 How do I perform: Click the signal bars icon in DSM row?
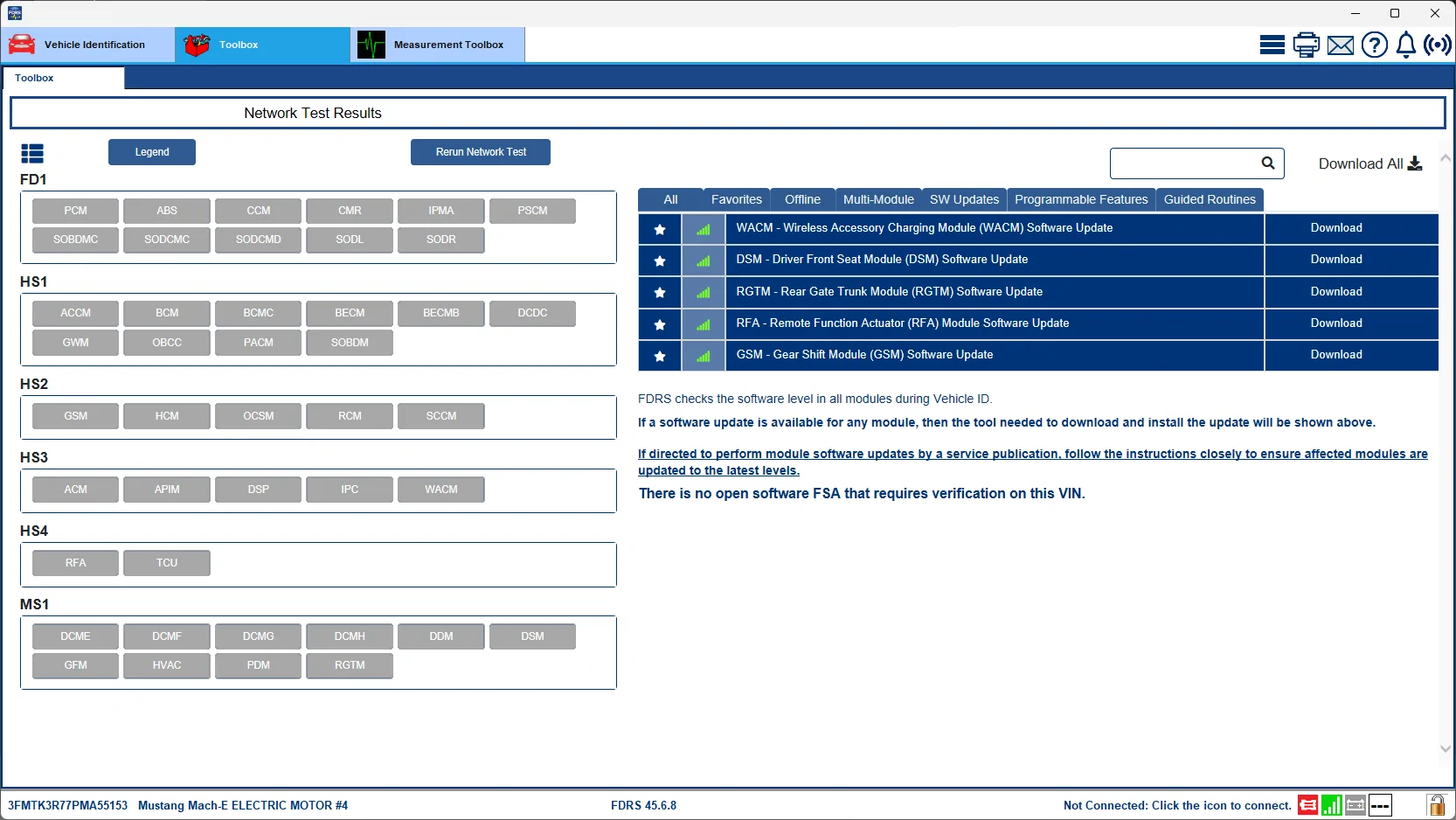click(704, 261)
